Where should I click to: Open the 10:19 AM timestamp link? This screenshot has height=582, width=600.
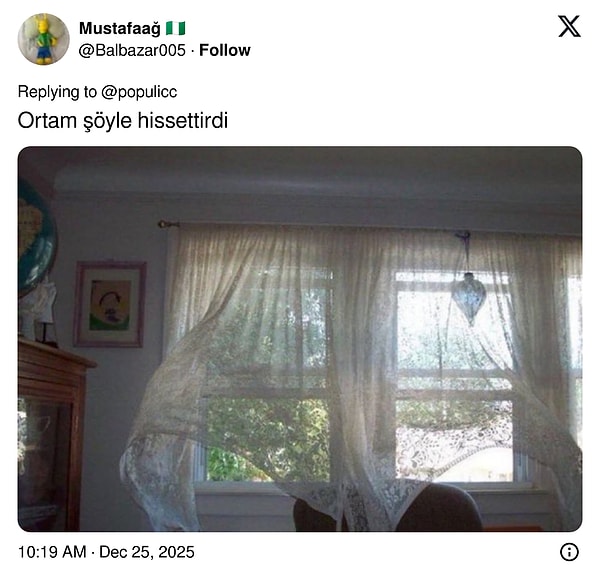52,552
